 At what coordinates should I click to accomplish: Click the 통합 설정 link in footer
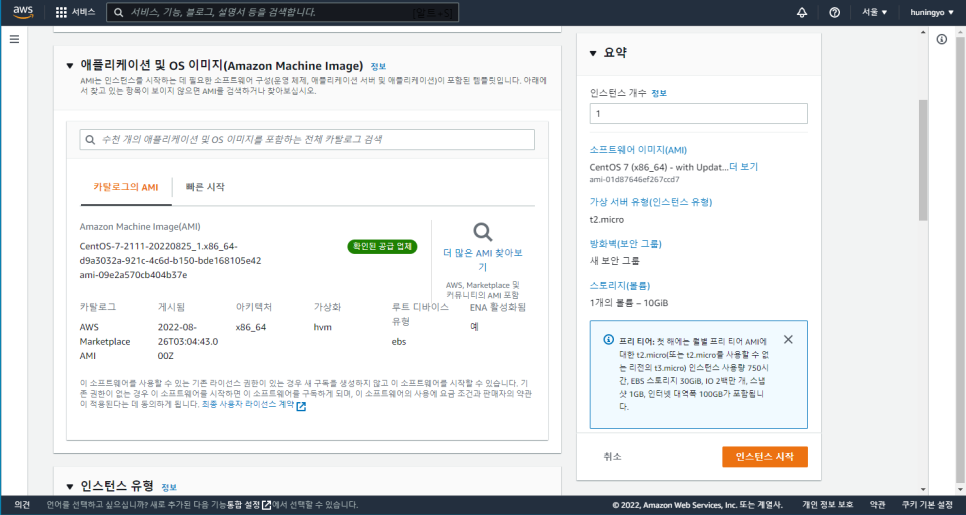tap(243, 505)
